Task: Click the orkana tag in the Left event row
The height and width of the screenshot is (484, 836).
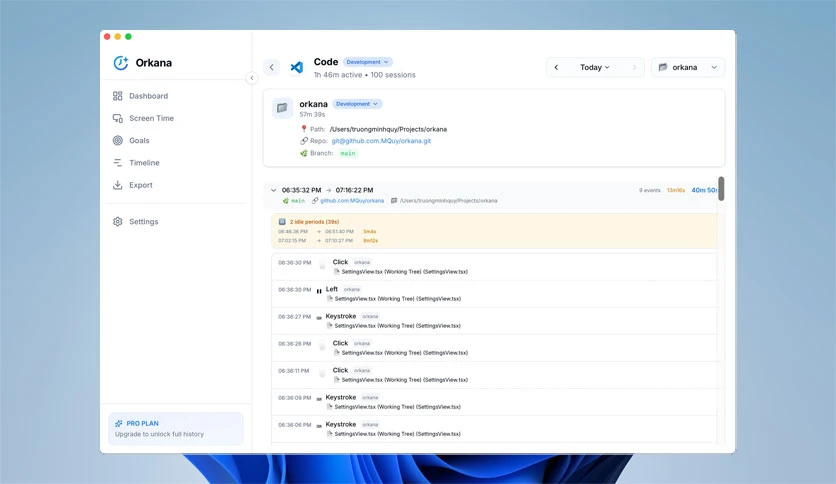Action: tap(351, 289)
